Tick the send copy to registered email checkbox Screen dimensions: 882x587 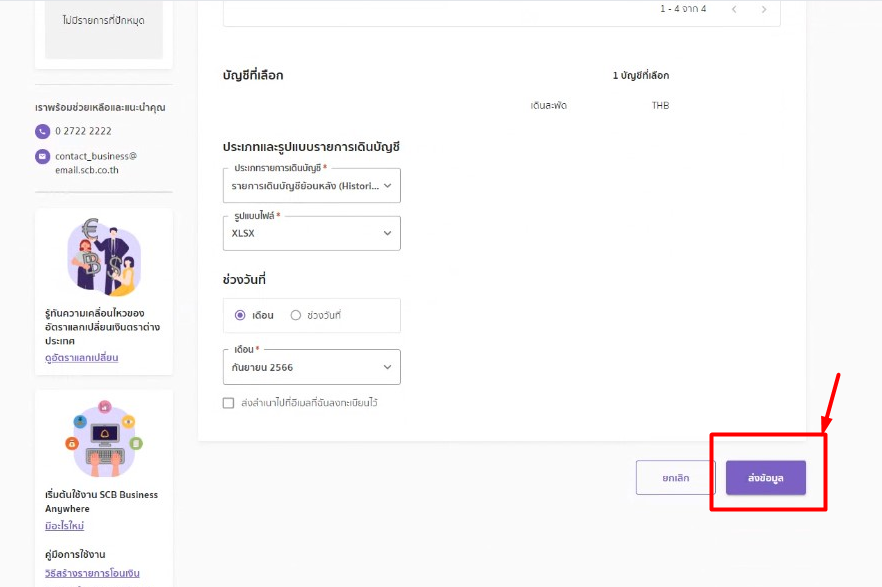(228, 403)
